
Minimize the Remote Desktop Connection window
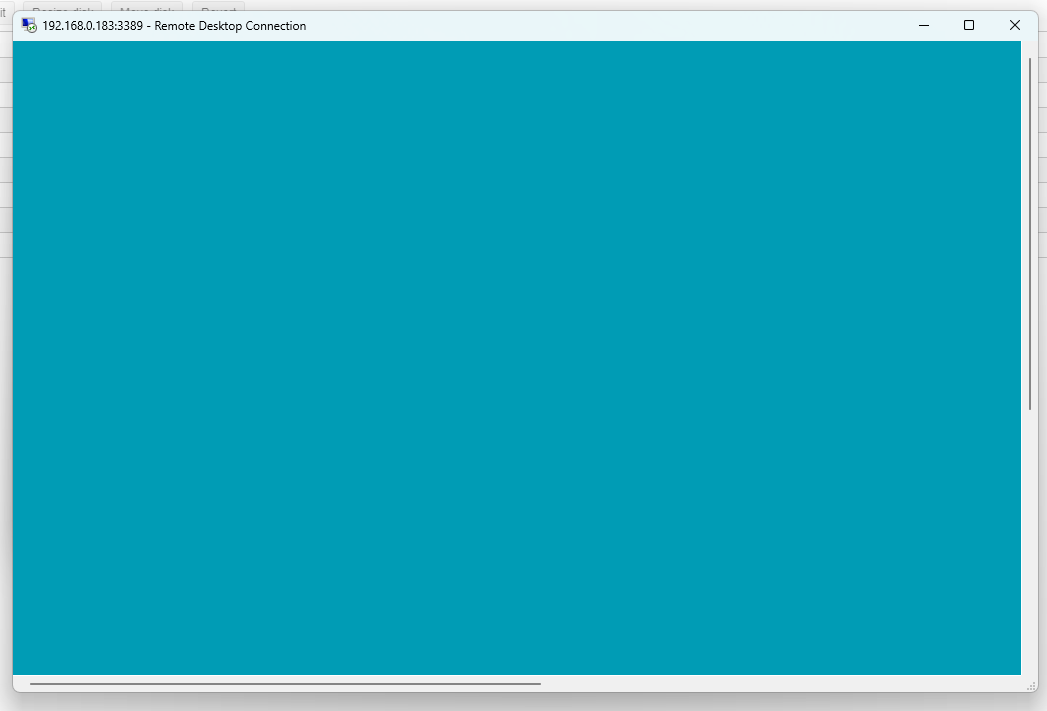[x=923, y=25]
